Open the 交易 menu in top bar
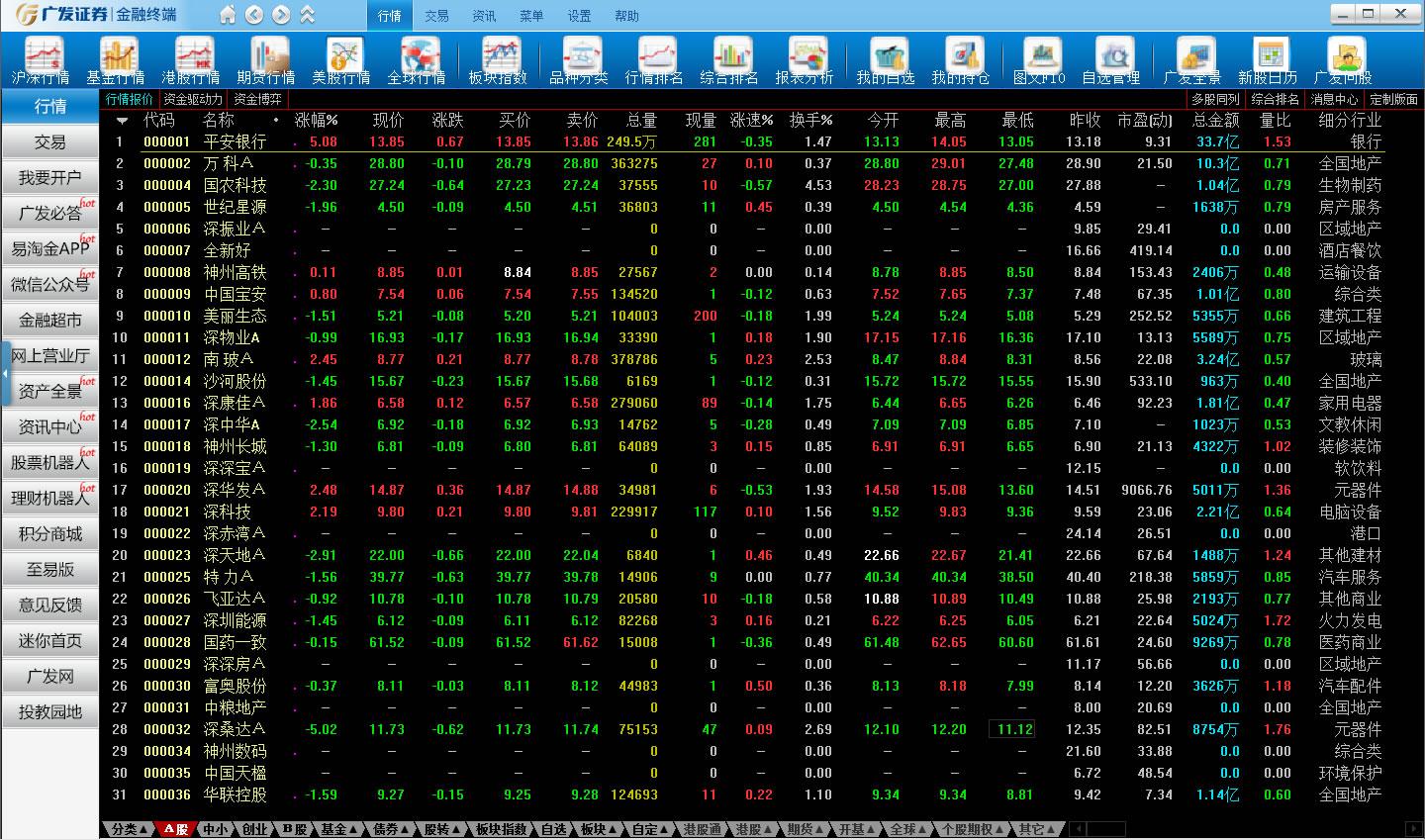The height and width of the screenshot is (840, 1425). [x=436, y=16]
